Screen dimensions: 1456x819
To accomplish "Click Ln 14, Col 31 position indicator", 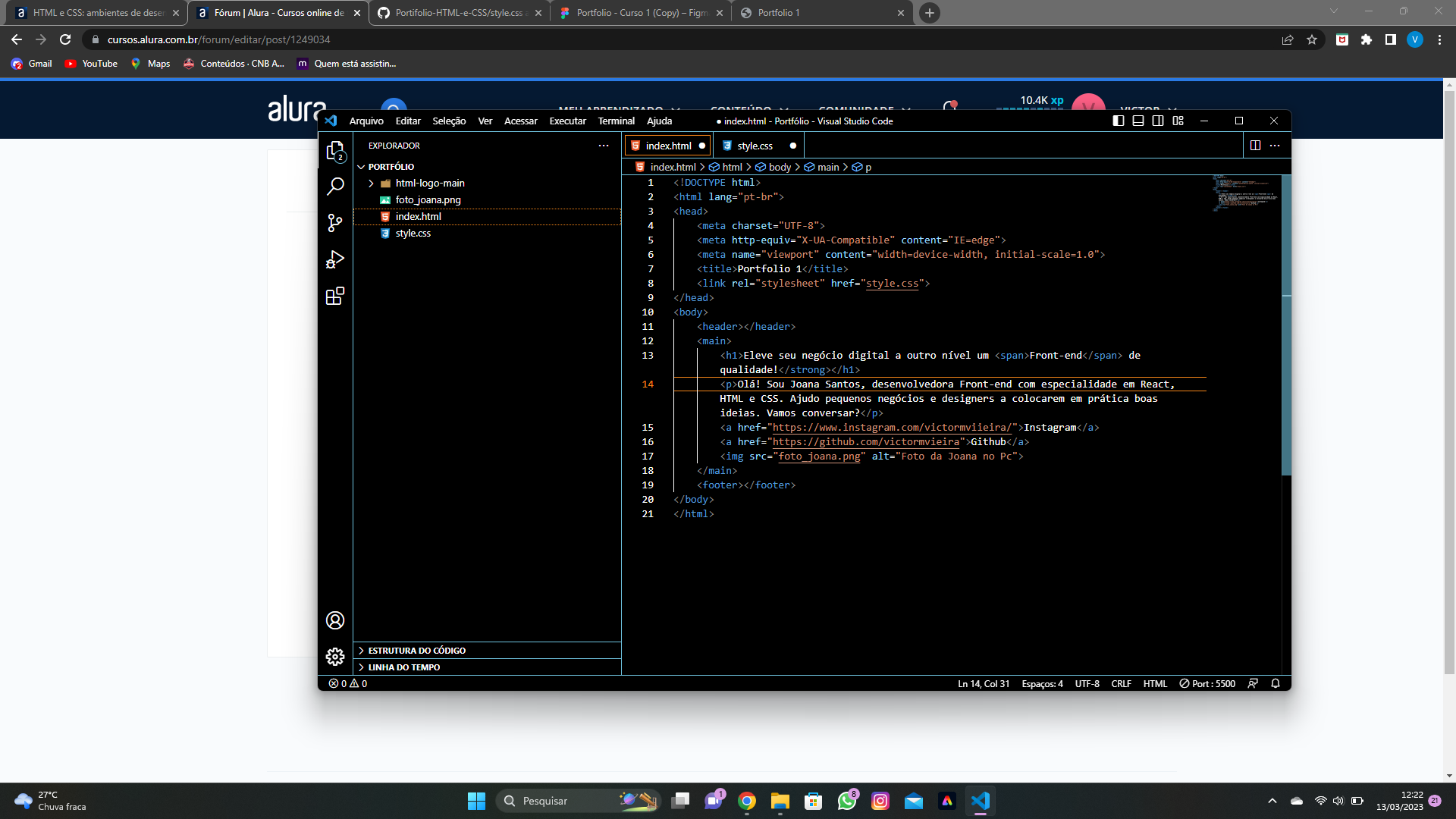I will click(x=984, y=684).
